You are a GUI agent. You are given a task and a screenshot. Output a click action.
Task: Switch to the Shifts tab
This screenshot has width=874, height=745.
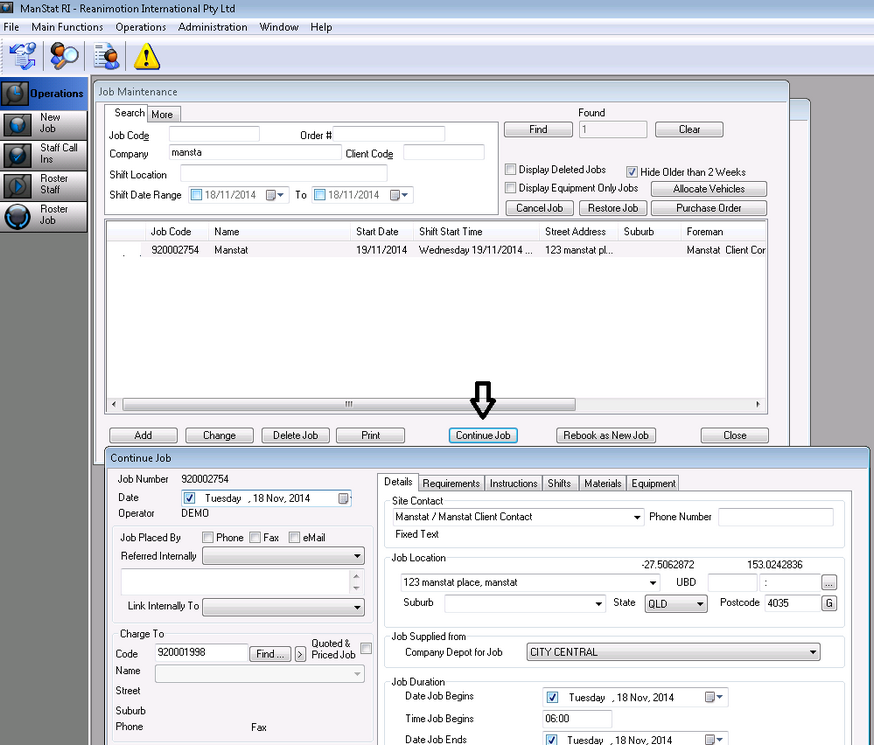tap(559, 483)
